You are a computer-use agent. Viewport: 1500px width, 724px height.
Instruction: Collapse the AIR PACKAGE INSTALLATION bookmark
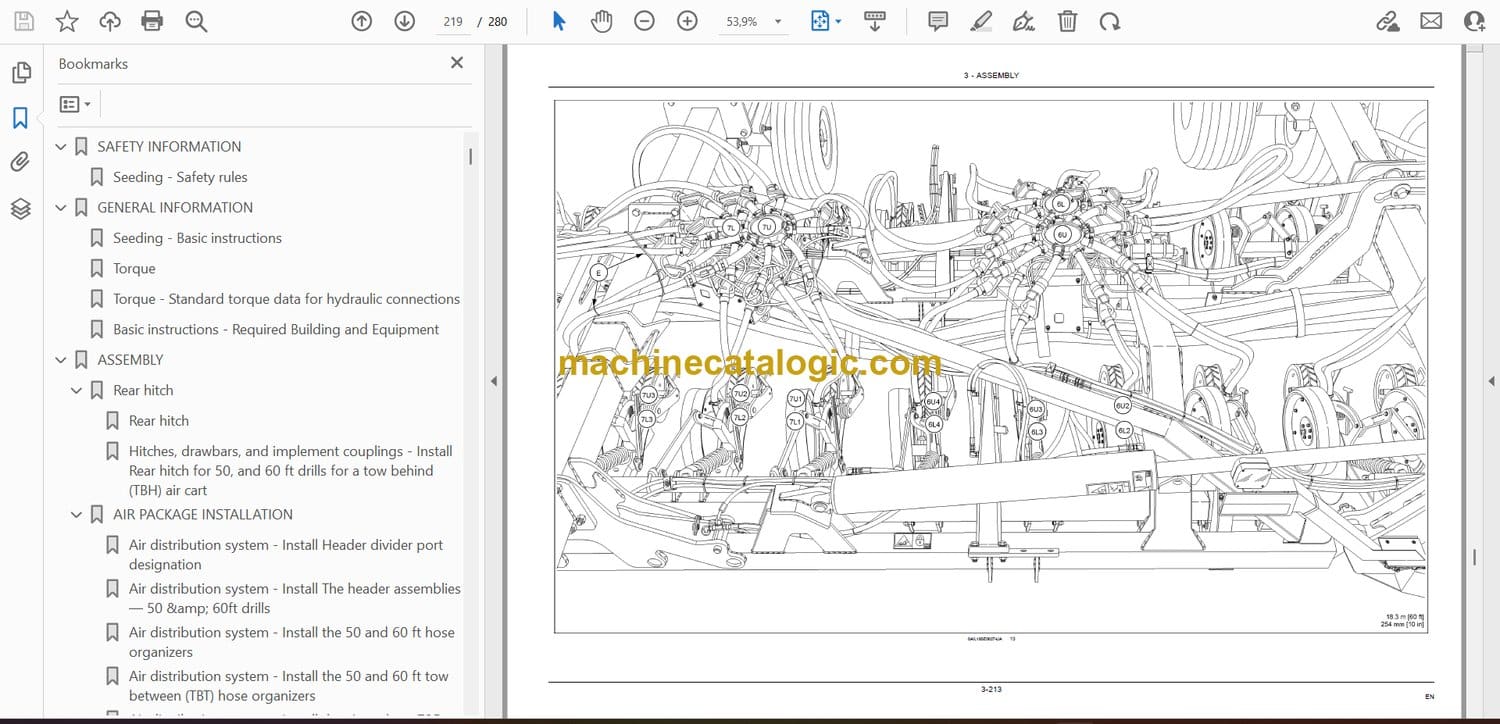click(76, 515)
